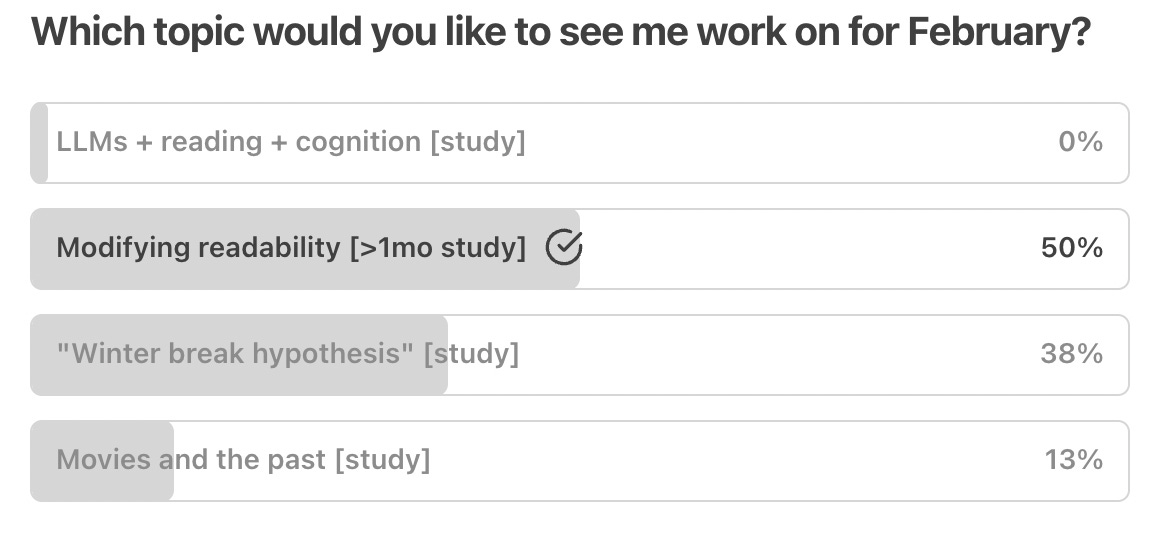Click the "[>1mo study]" text
Image resolution: width=1160 pixels, height=536 pixels.
(438, 248)
